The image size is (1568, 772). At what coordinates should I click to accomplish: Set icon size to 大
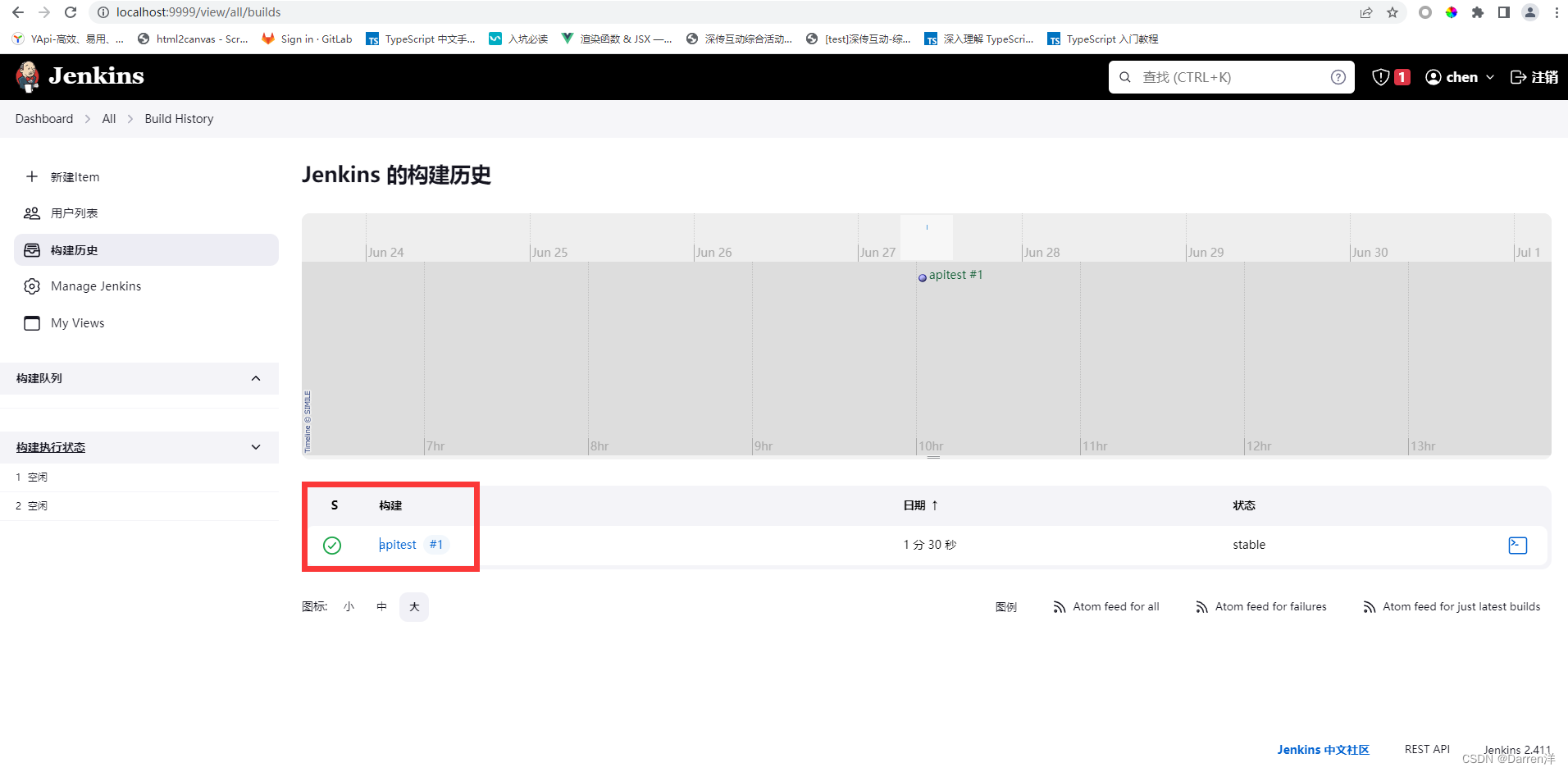[x=414, y=607]
